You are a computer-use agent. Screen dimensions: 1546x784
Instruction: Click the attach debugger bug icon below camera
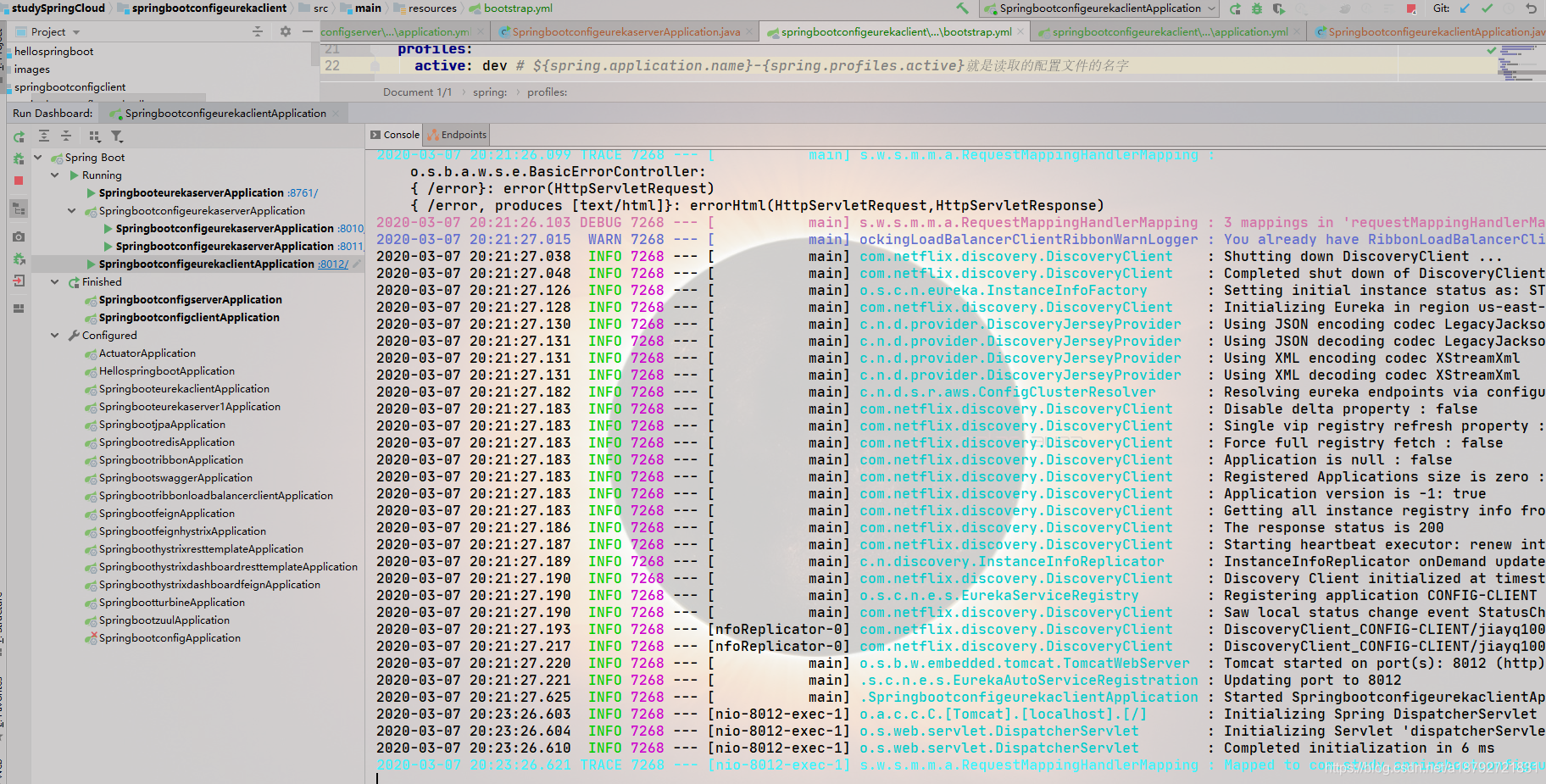tap(19, 259)
